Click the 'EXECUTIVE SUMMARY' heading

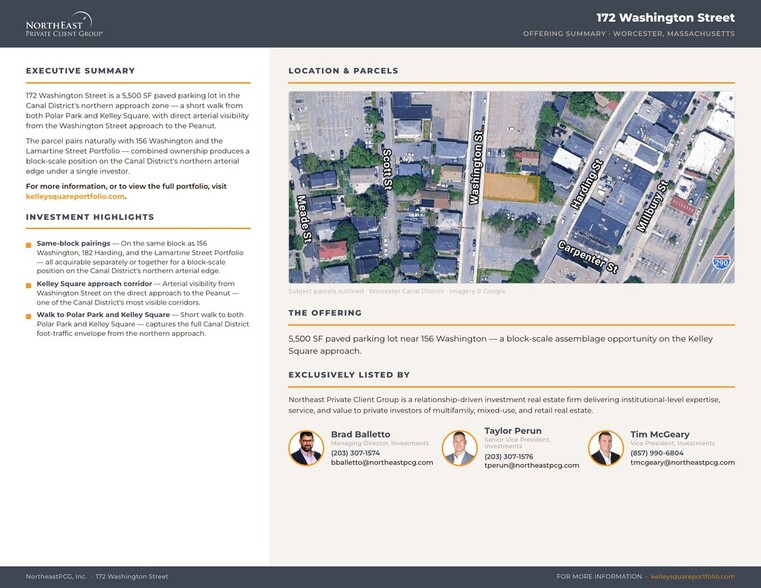(x=81, y=71)
